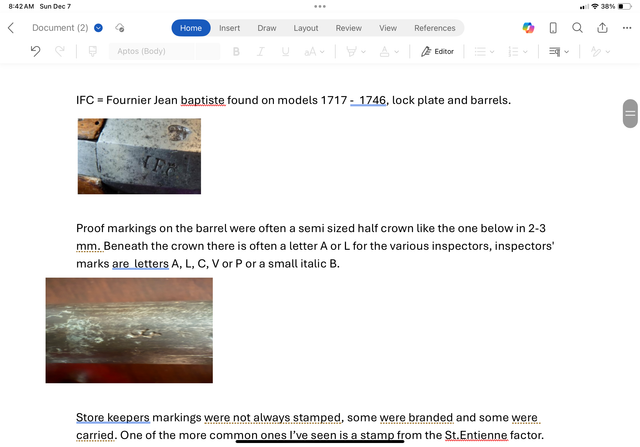This screenshot has width=640, height=447.
Task: Switch to mobile view icon
Action: [553, 28]
